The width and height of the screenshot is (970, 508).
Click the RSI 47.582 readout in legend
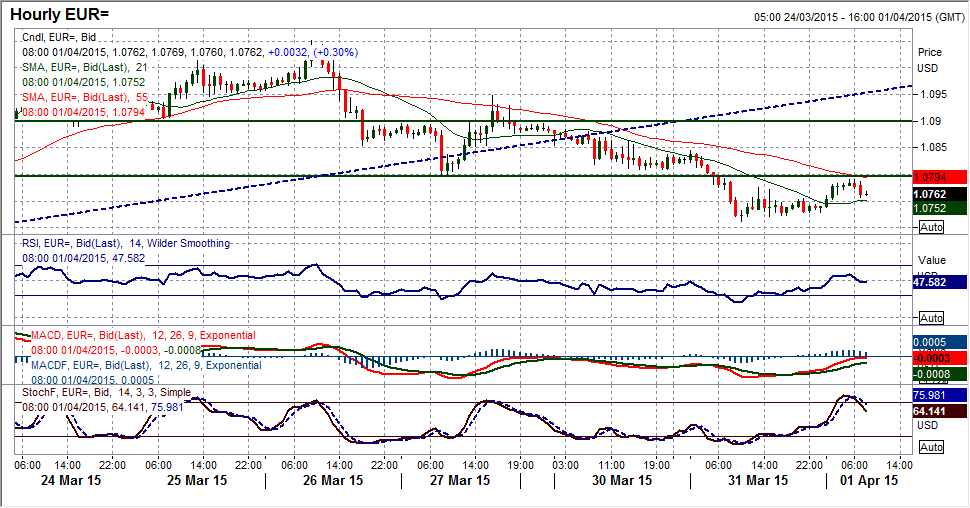coord(84,259)
